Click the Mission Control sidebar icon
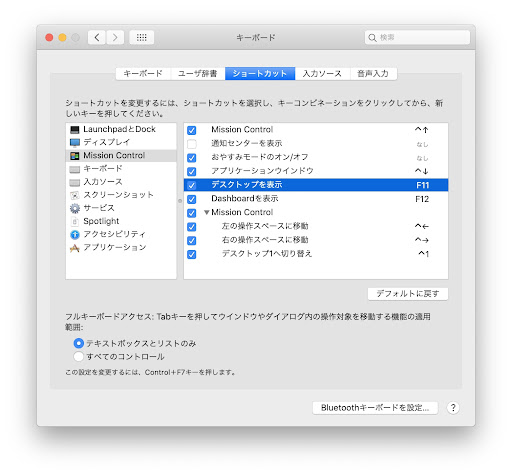The image size is (512, 475). (x=75, y=156)
